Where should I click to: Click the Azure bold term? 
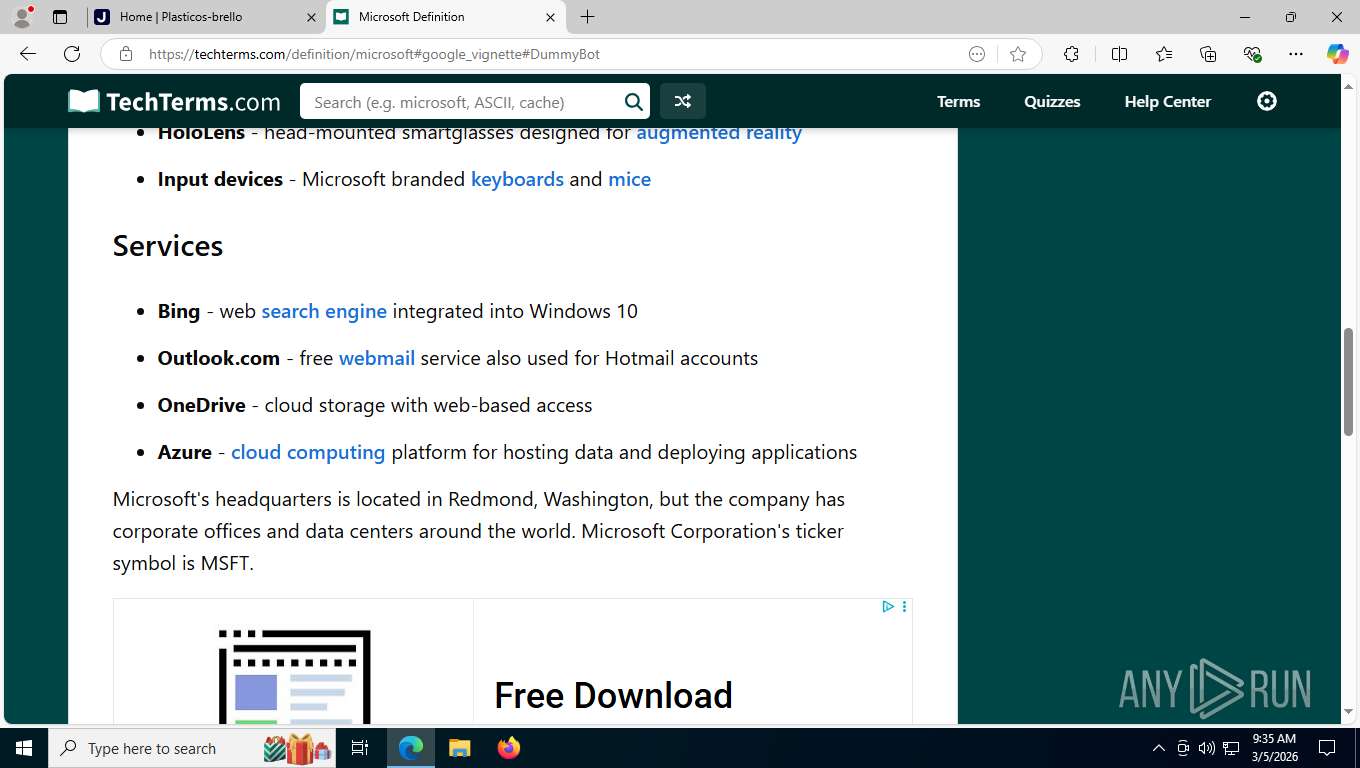pyautogui.click(x=185, y=452)
